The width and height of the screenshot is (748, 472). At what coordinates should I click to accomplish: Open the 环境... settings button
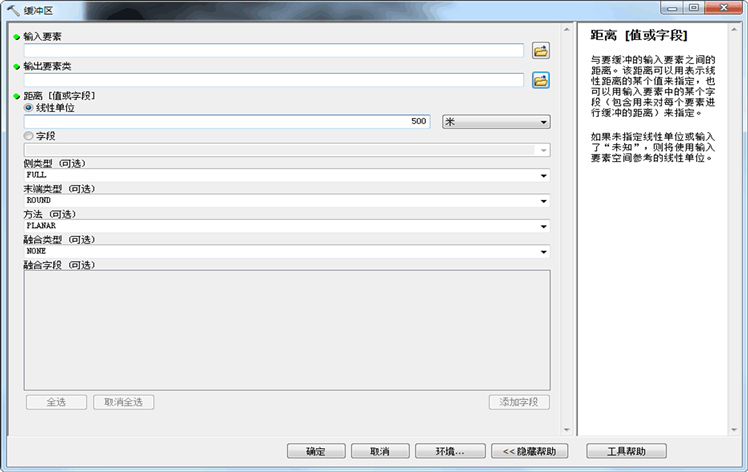450,451
